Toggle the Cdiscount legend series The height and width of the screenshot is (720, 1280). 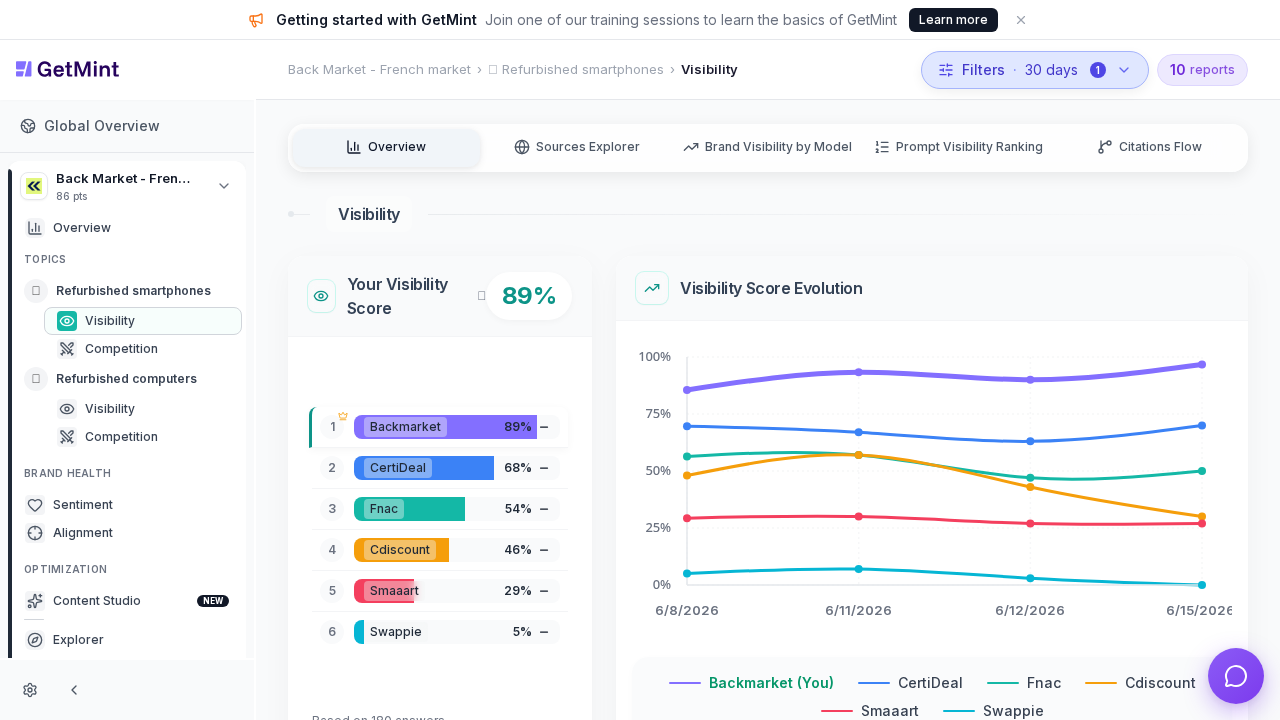1140,683
